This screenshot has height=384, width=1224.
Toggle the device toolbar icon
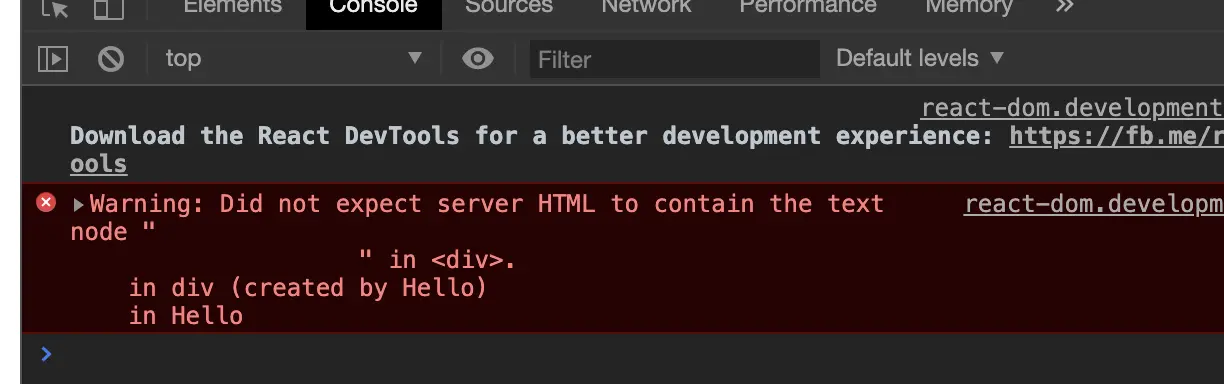pyautogui.click(x=108, y=8)
